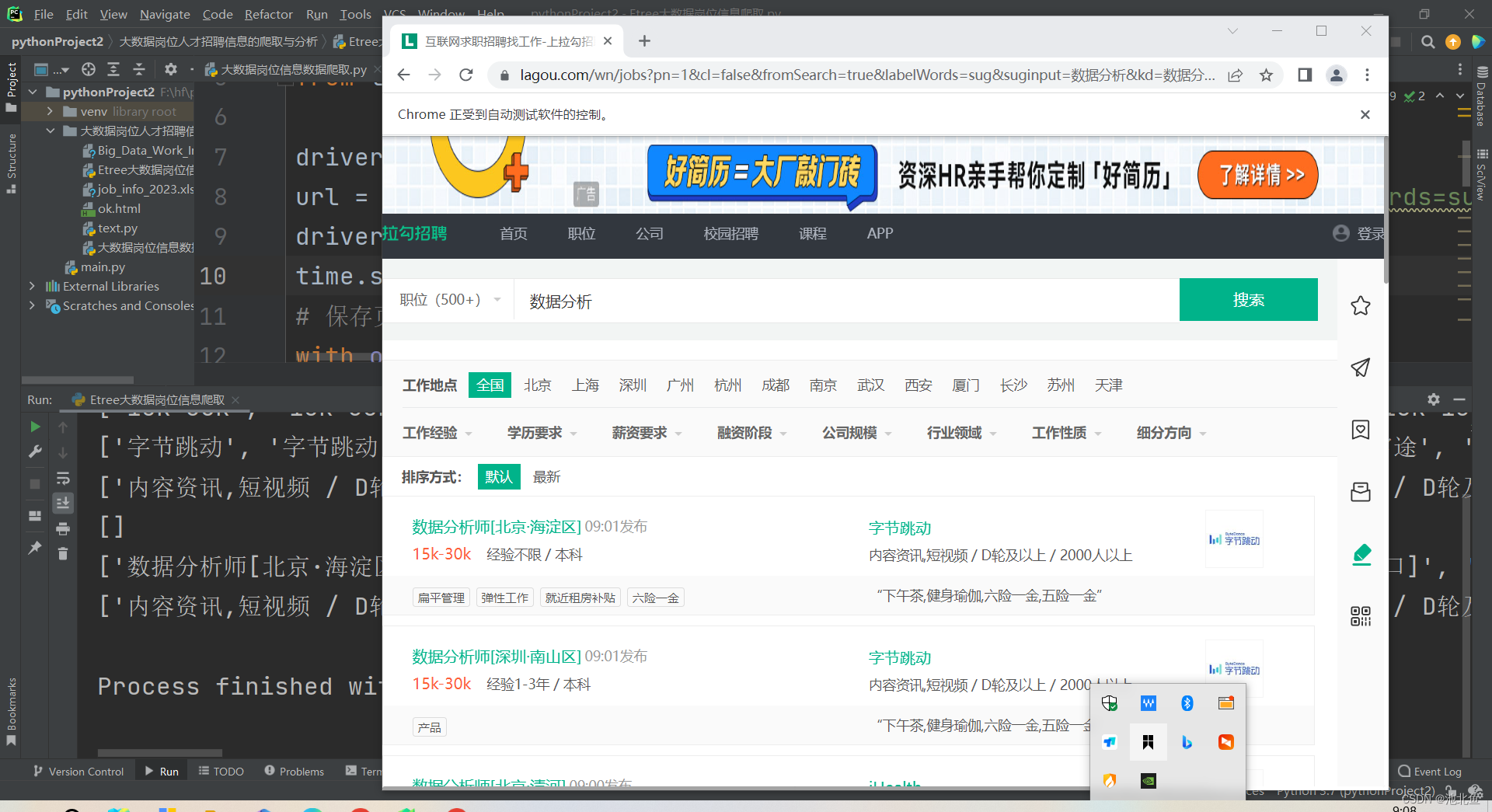Click the Windows Security shield tray icon
The width and height of the screenshot is (1492, 812).
1109,703
